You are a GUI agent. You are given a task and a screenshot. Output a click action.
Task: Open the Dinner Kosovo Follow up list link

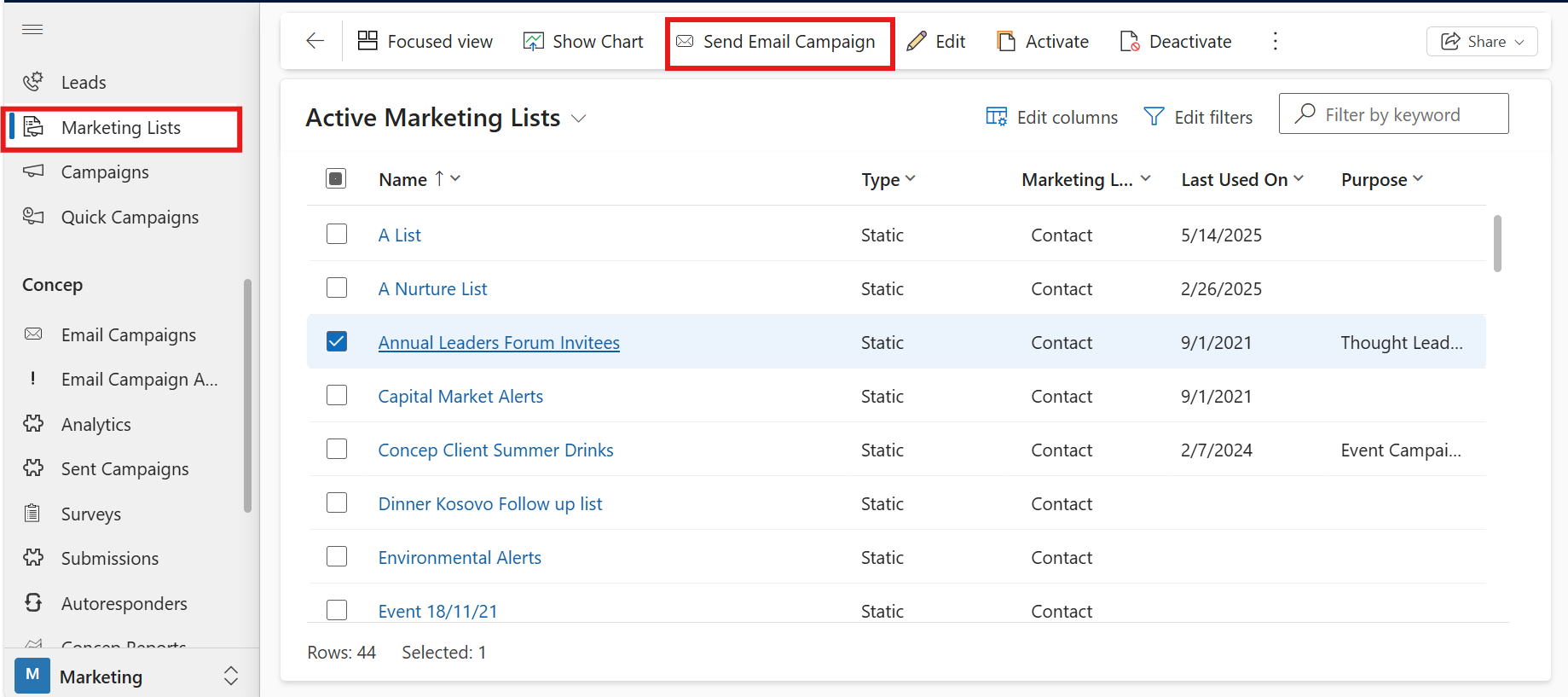click(x=490, y=503)
